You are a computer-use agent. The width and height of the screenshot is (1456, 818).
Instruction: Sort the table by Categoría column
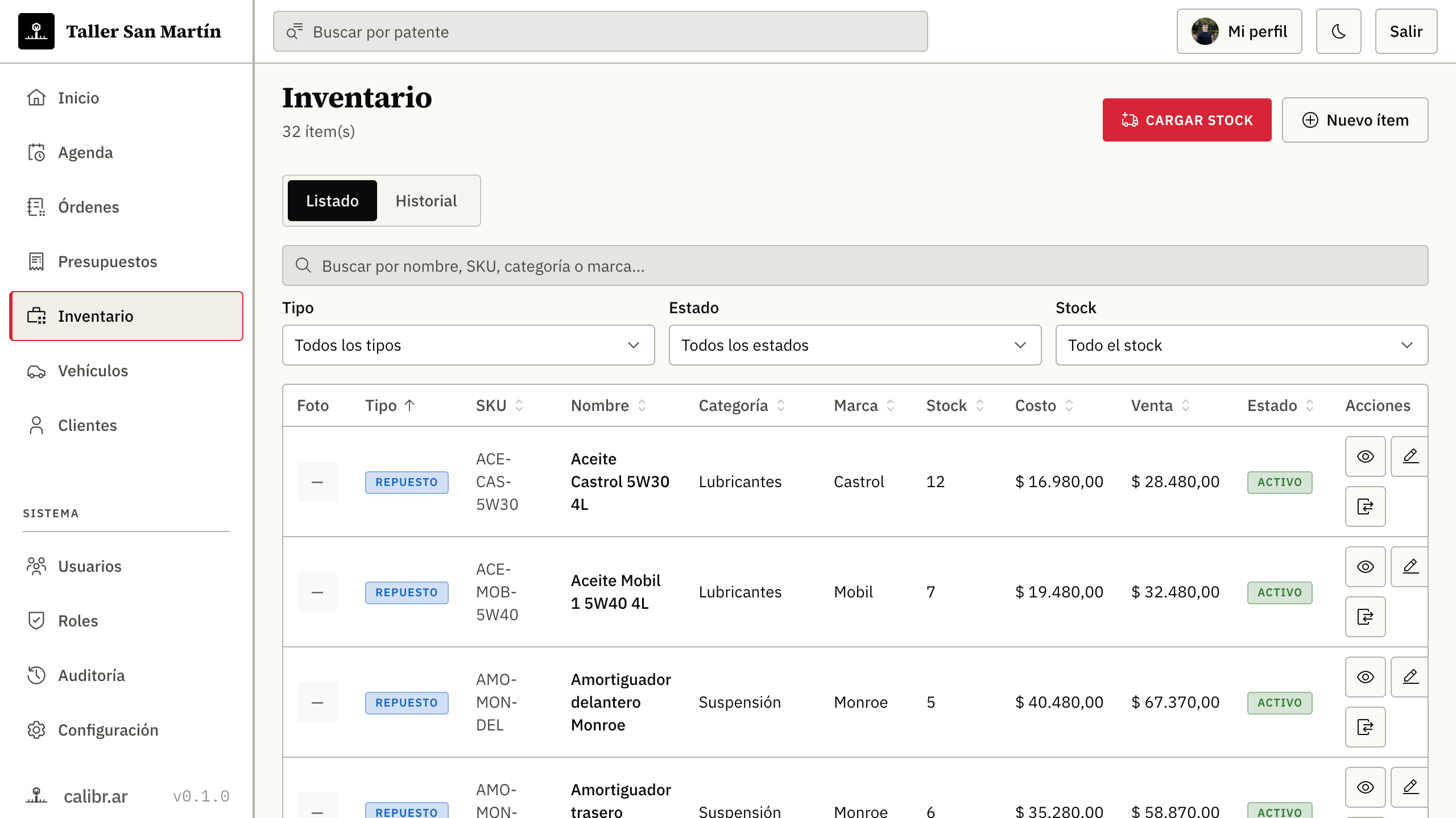742,405
